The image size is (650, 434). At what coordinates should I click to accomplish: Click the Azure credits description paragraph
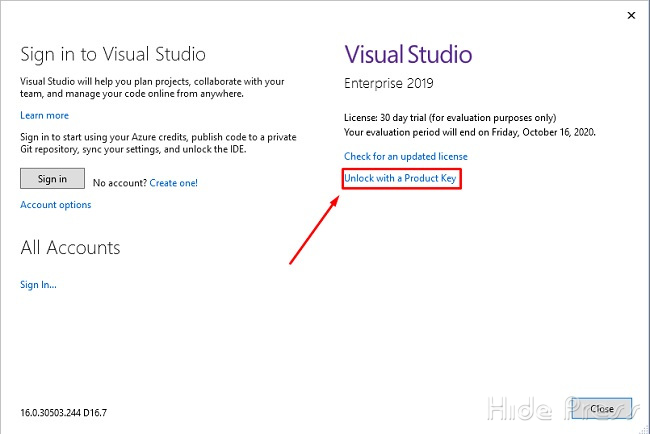pos(156,143)
